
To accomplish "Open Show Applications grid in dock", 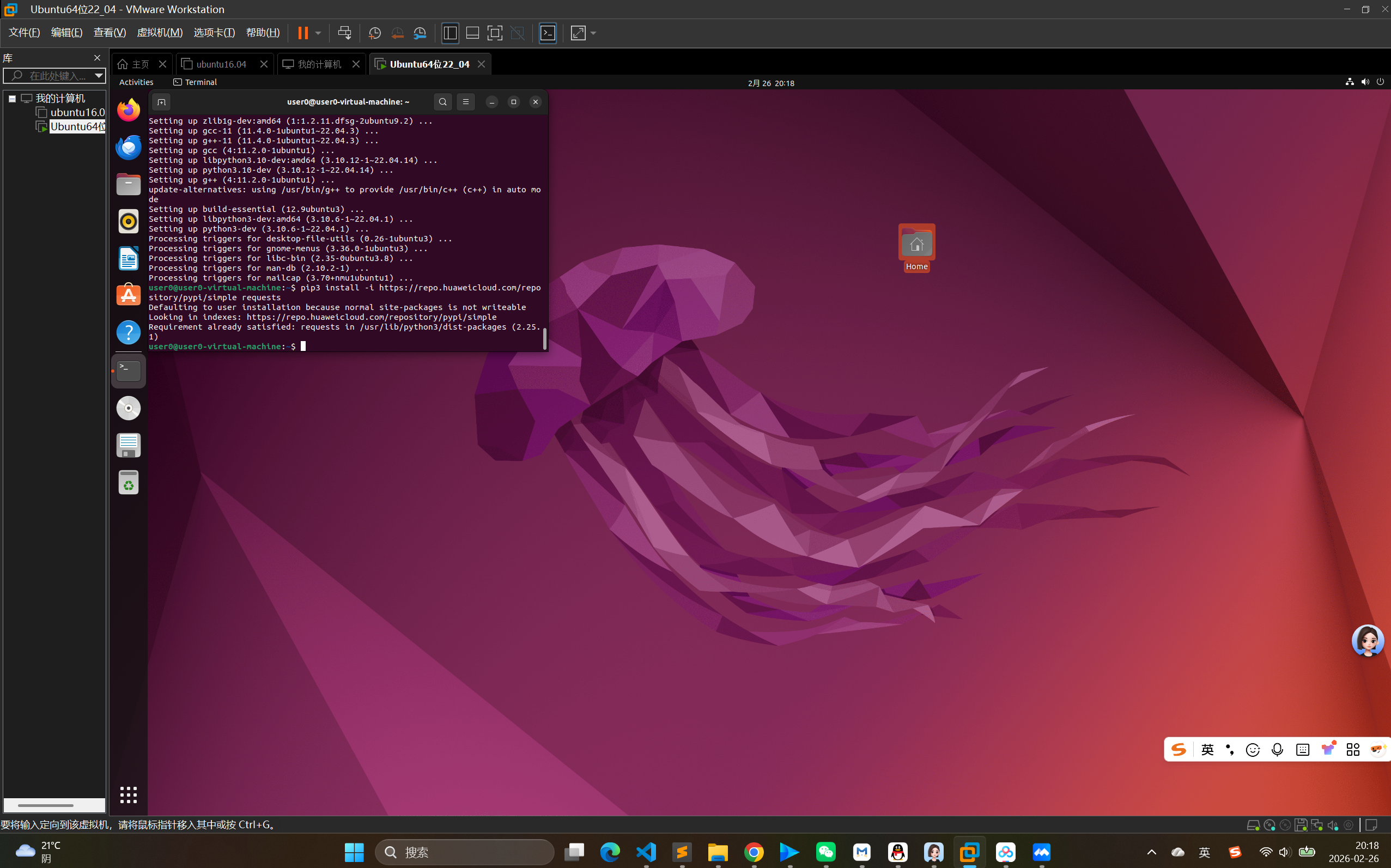I will pyautogui.click(x=129, y=794).
